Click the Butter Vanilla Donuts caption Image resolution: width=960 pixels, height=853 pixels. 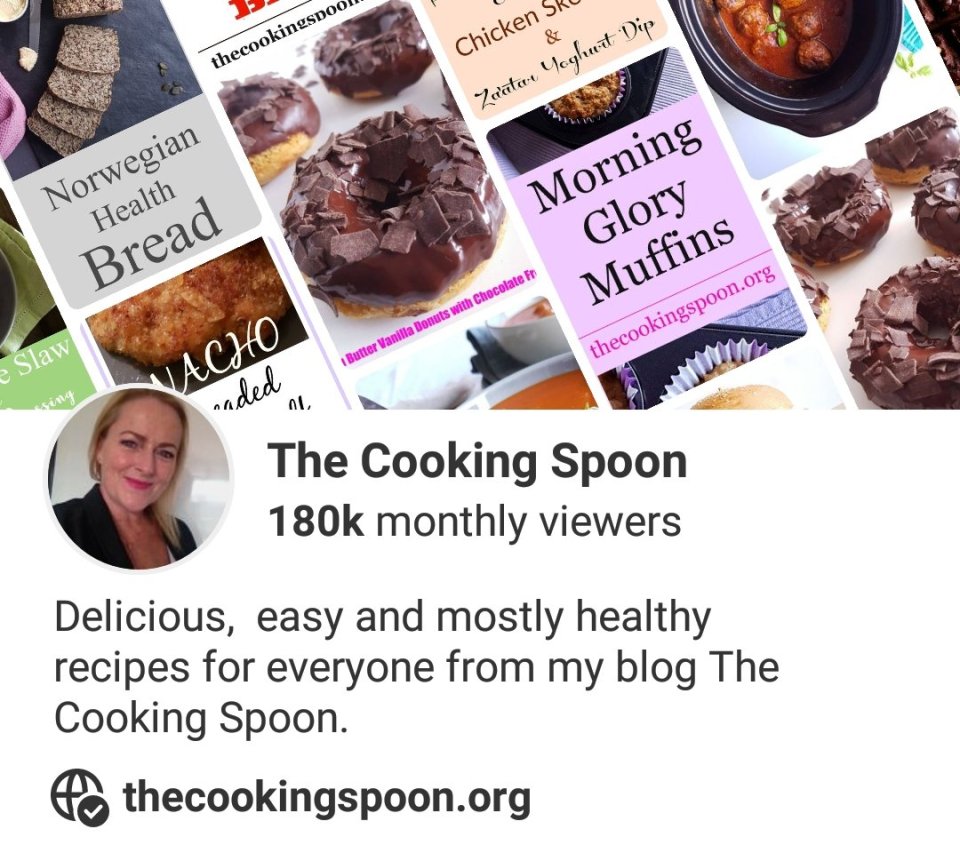pyautogui.click(x=439, y=317)
